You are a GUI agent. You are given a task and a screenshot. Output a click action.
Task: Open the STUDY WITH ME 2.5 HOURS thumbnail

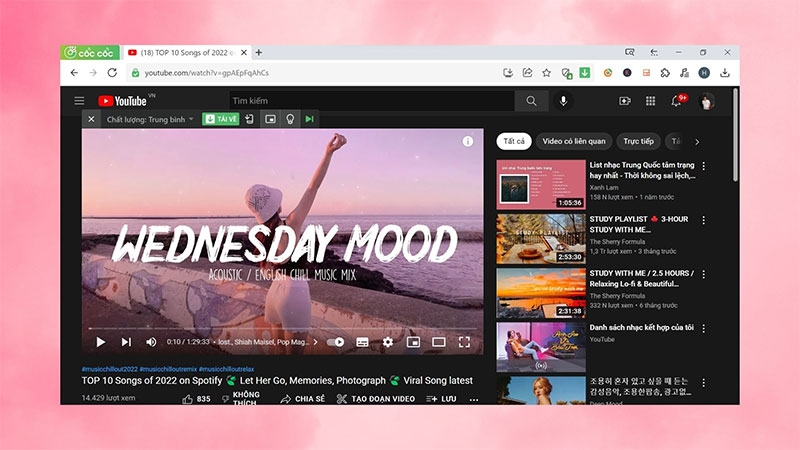point(541,293)
